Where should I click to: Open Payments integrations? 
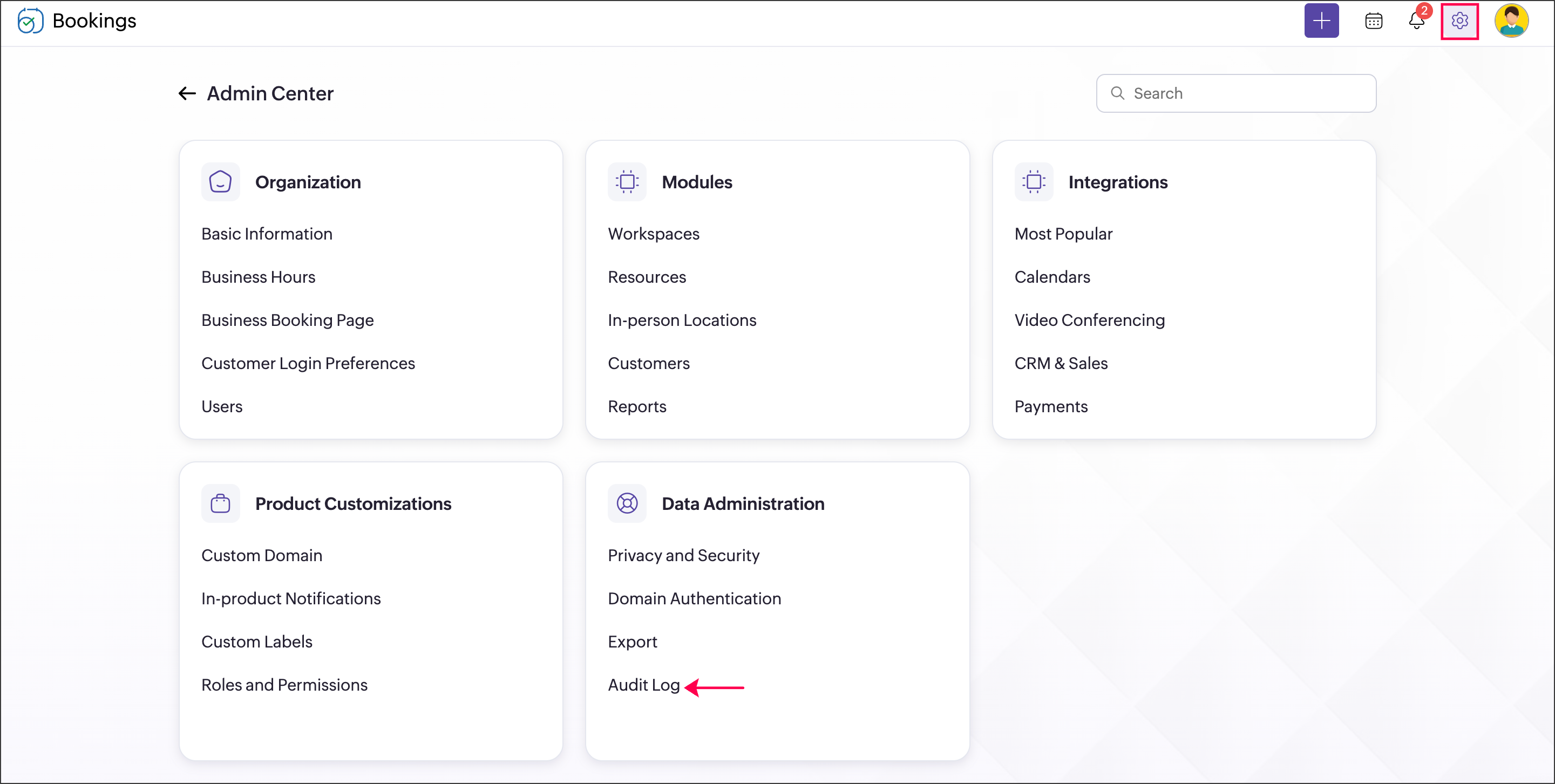1050,407
